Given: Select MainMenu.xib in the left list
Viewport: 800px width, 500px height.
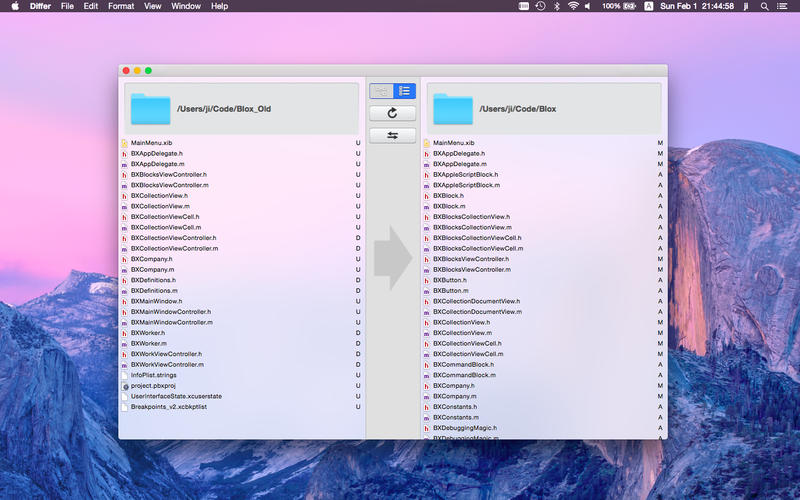Looking at the screenshot, I should [242, 143].
